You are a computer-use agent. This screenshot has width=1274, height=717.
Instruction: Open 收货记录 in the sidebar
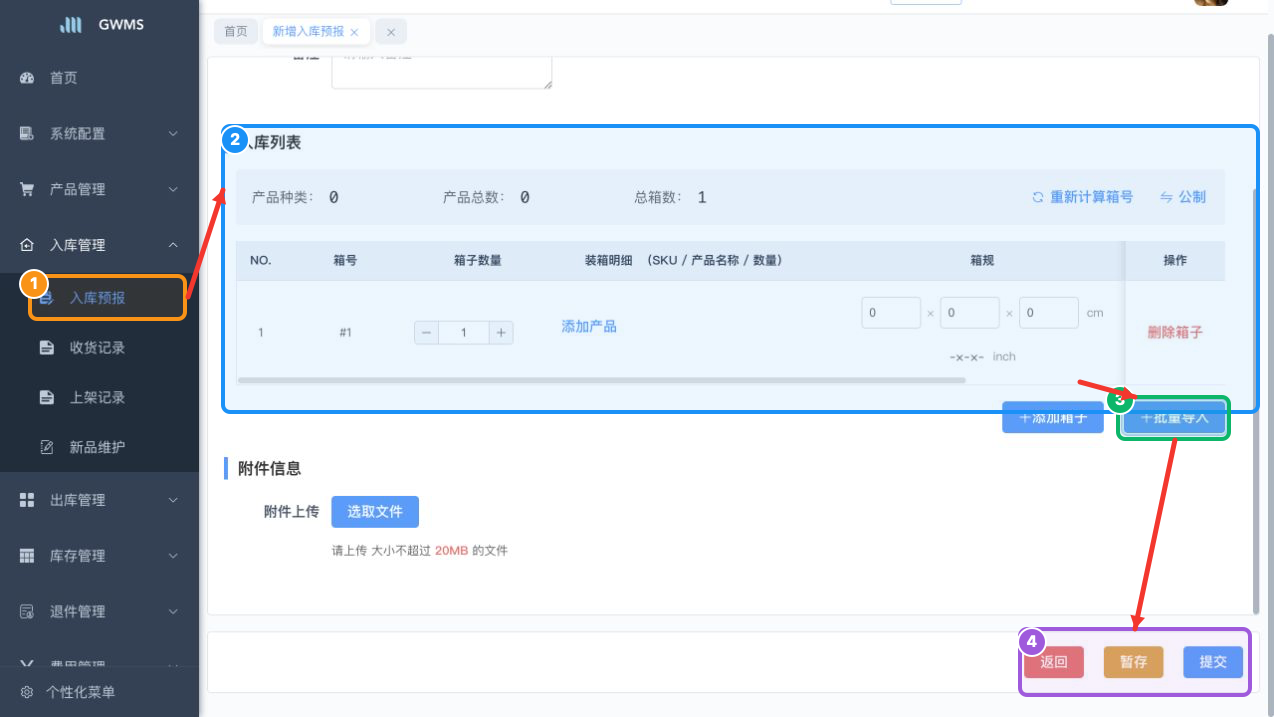99,348
